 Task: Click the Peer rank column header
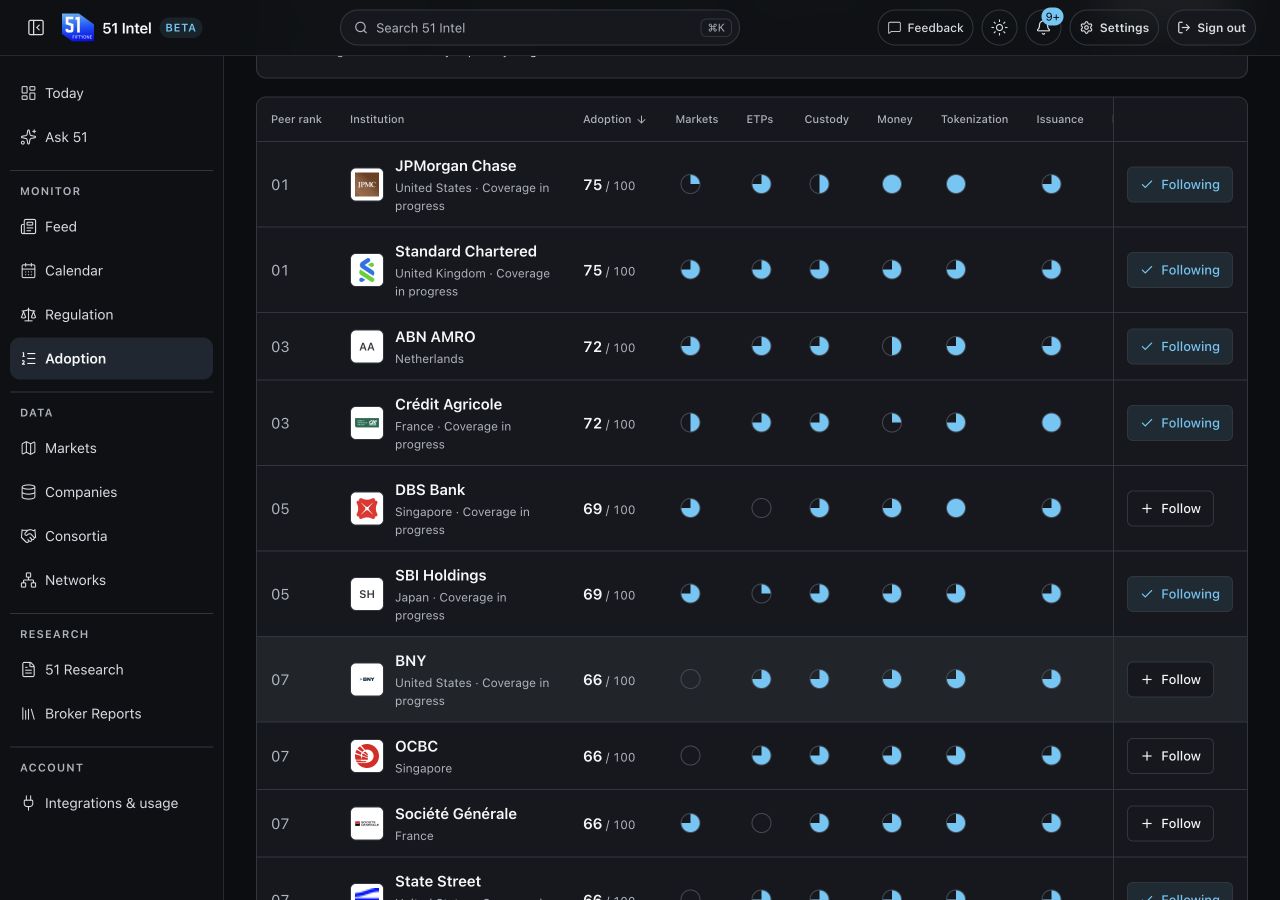[296, 119]
